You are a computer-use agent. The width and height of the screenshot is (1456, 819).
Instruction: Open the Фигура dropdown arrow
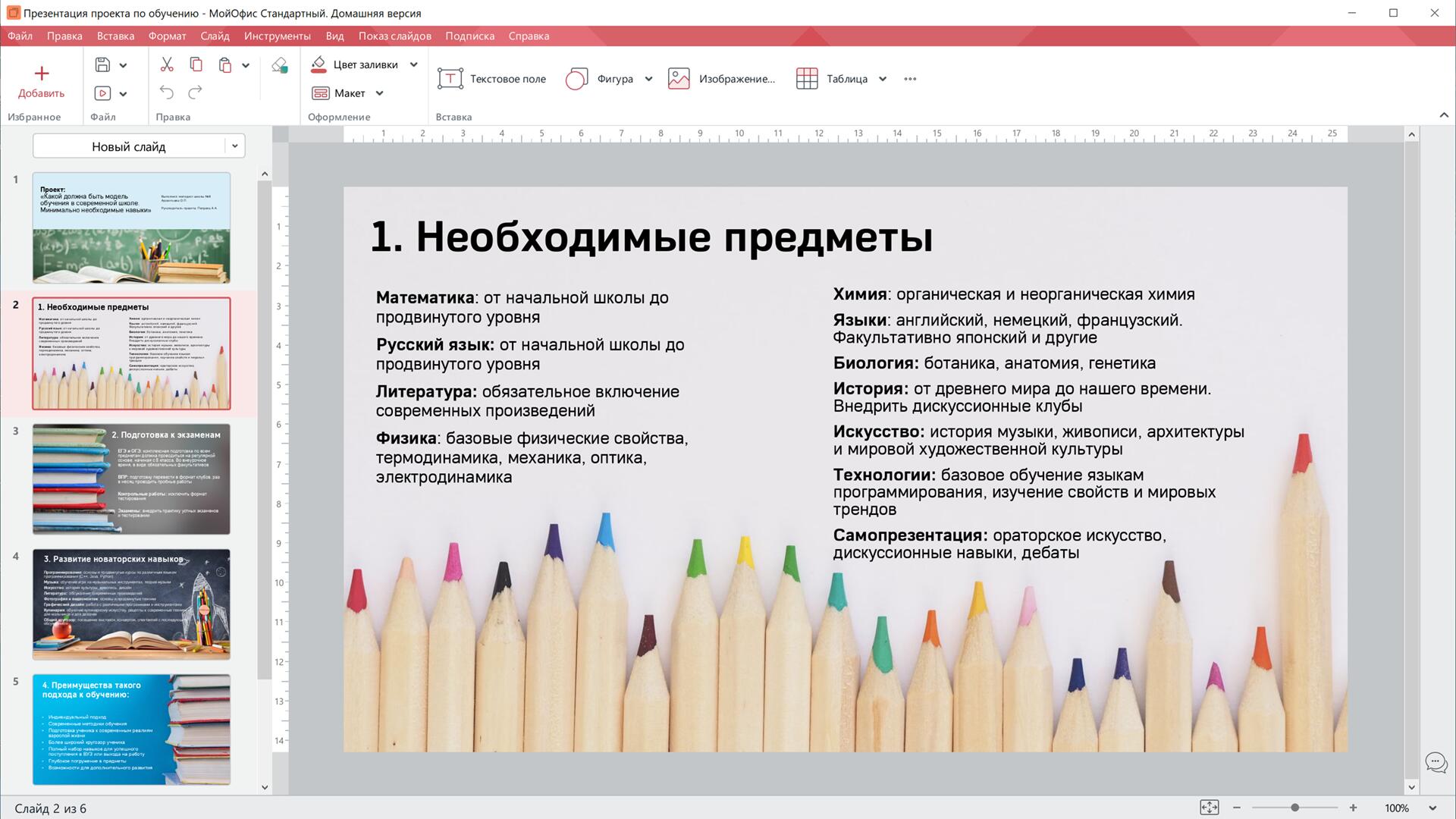tap(648, 79)
